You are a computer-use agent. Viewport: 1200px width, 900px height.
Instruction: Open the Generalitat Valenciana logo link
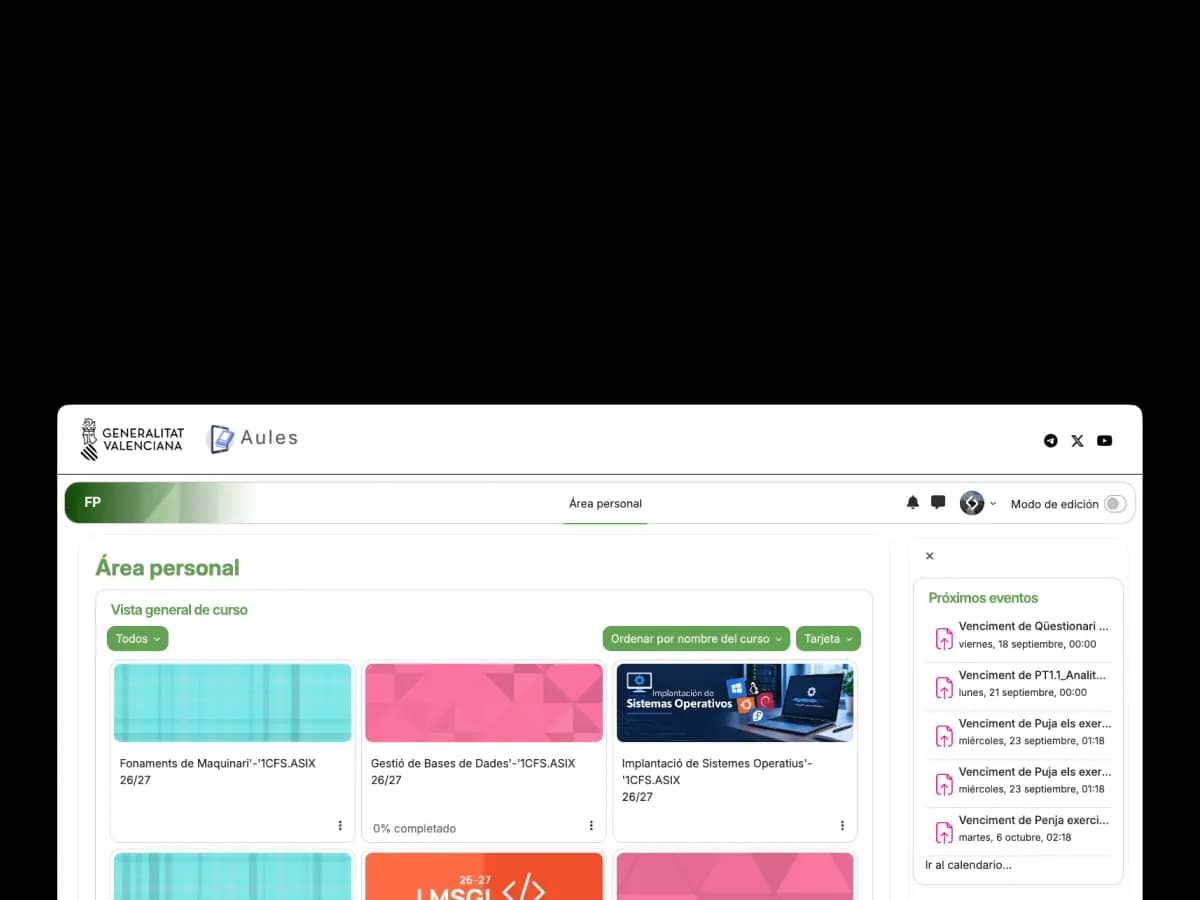132,440
